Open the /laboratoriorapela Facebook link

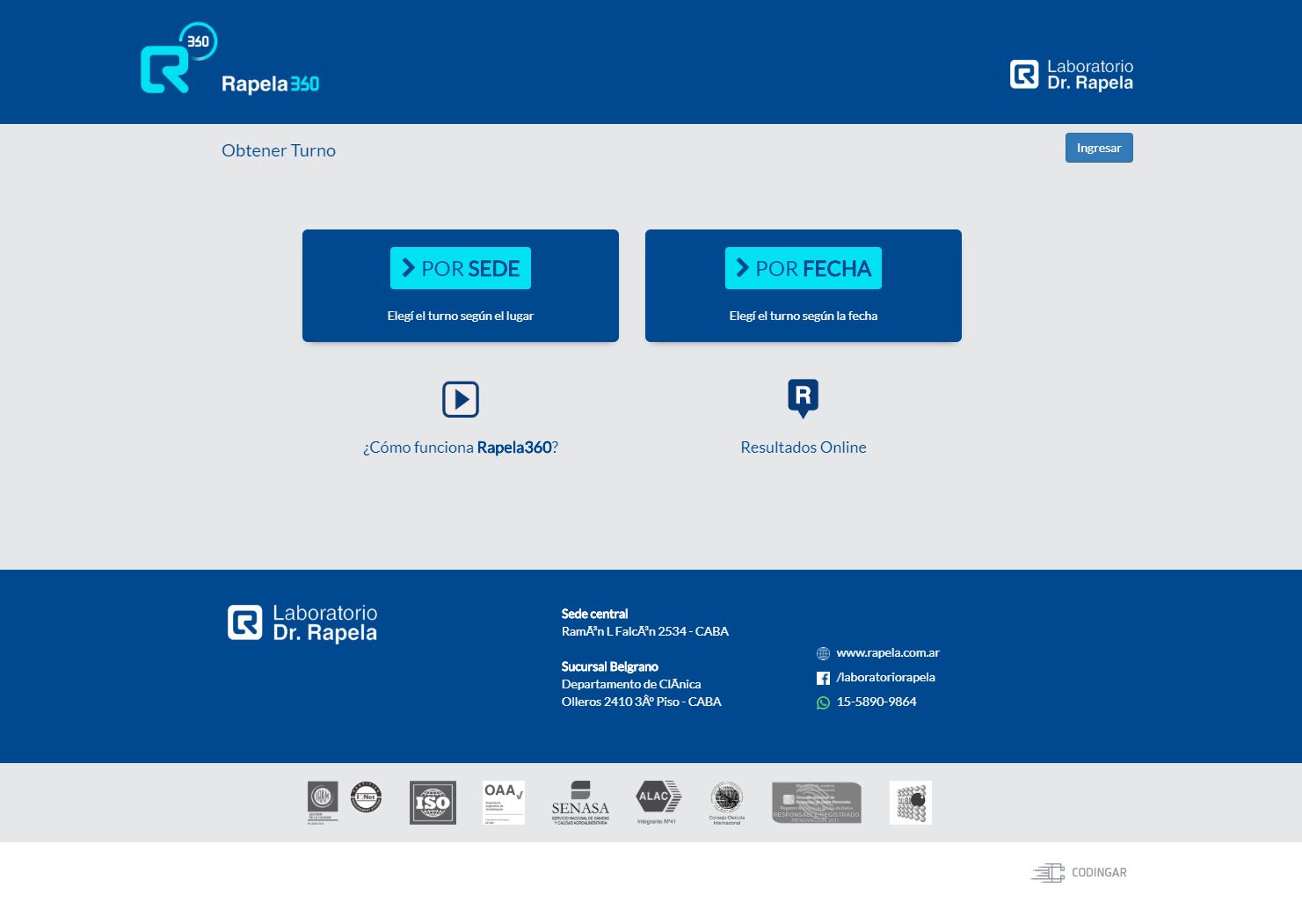coord(885,677)
